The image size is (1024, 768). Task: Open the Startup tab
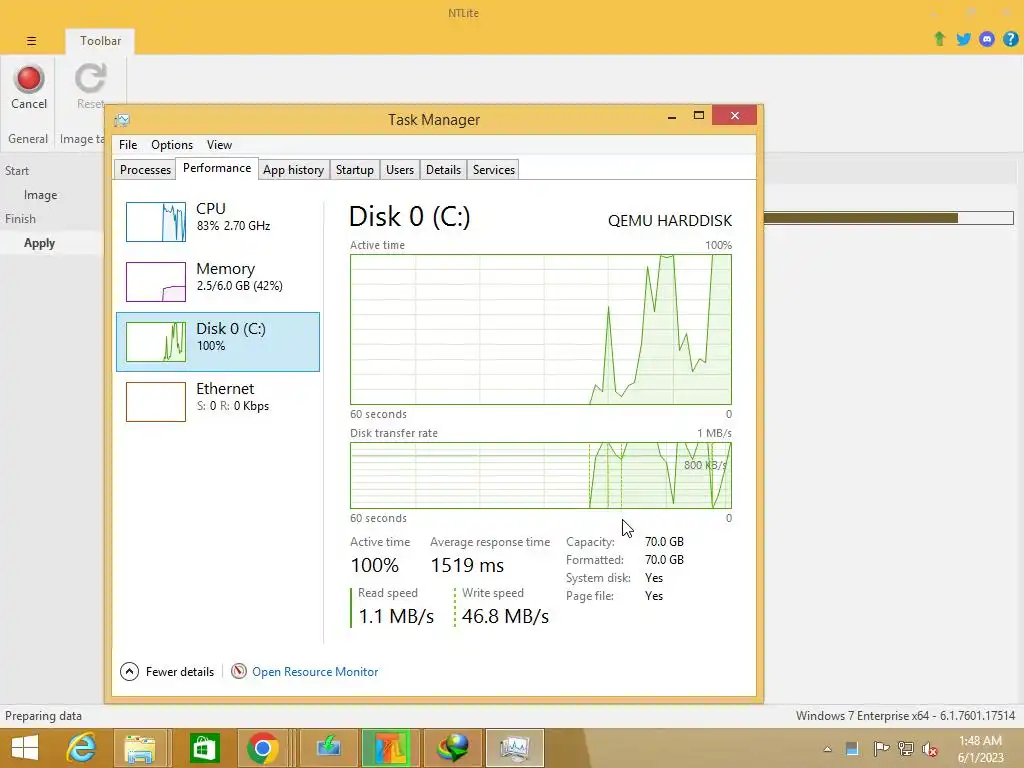coord(355,170)
